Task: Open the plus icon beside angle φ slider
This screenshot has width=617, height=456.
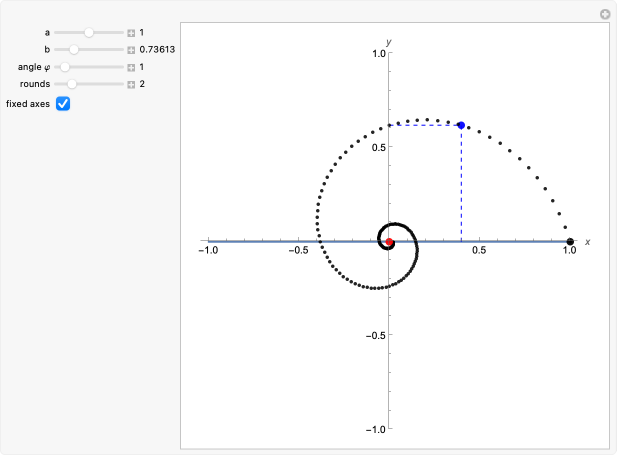Action: 131,67
